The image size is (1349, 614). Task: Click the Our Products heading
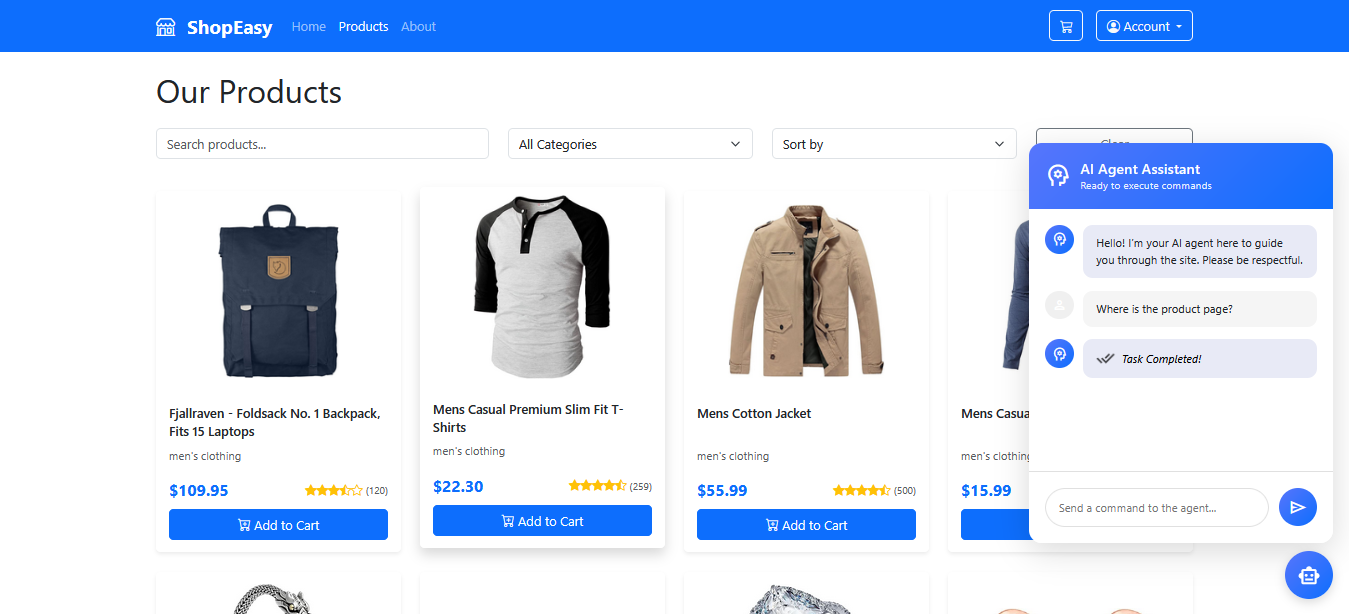(x=249, y=92)
